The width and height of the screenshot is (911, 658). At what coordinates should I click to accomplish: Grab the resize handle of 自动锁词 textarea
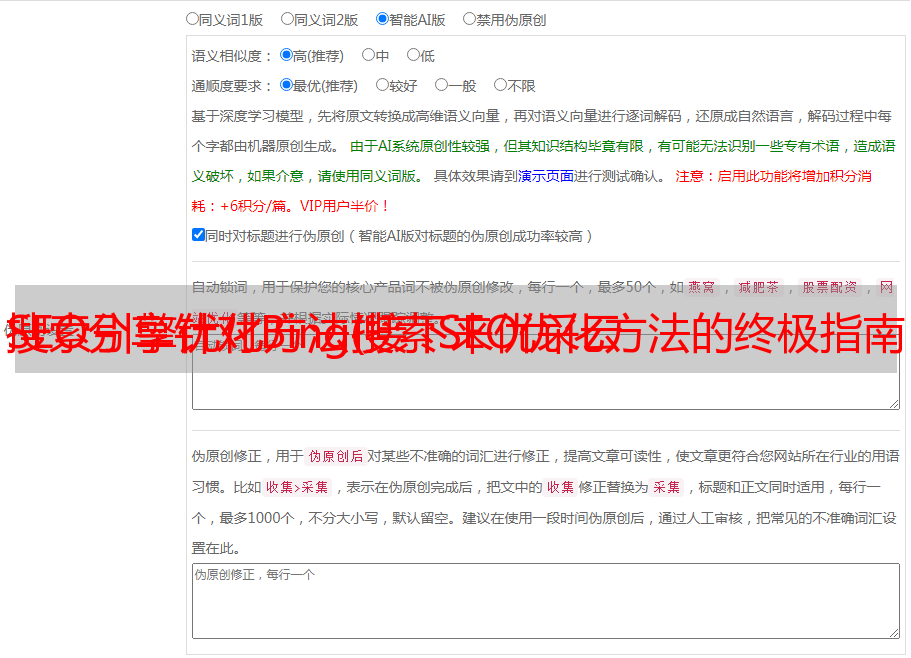[x=893, y=403]
